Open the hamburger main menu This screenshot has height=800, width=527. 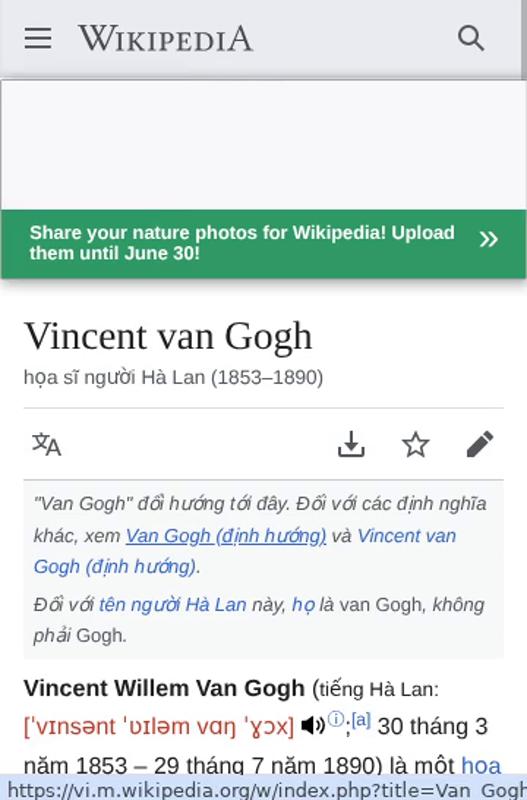[x=38, y=38]
